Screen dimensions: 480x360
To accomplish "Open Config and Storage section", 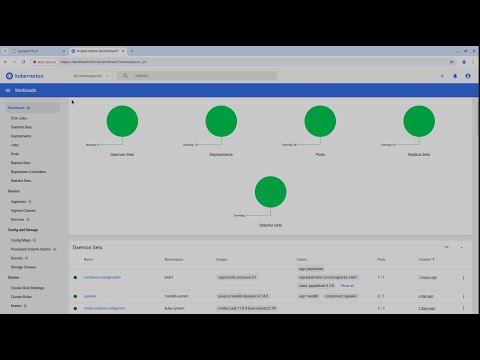I will [23, 230].
